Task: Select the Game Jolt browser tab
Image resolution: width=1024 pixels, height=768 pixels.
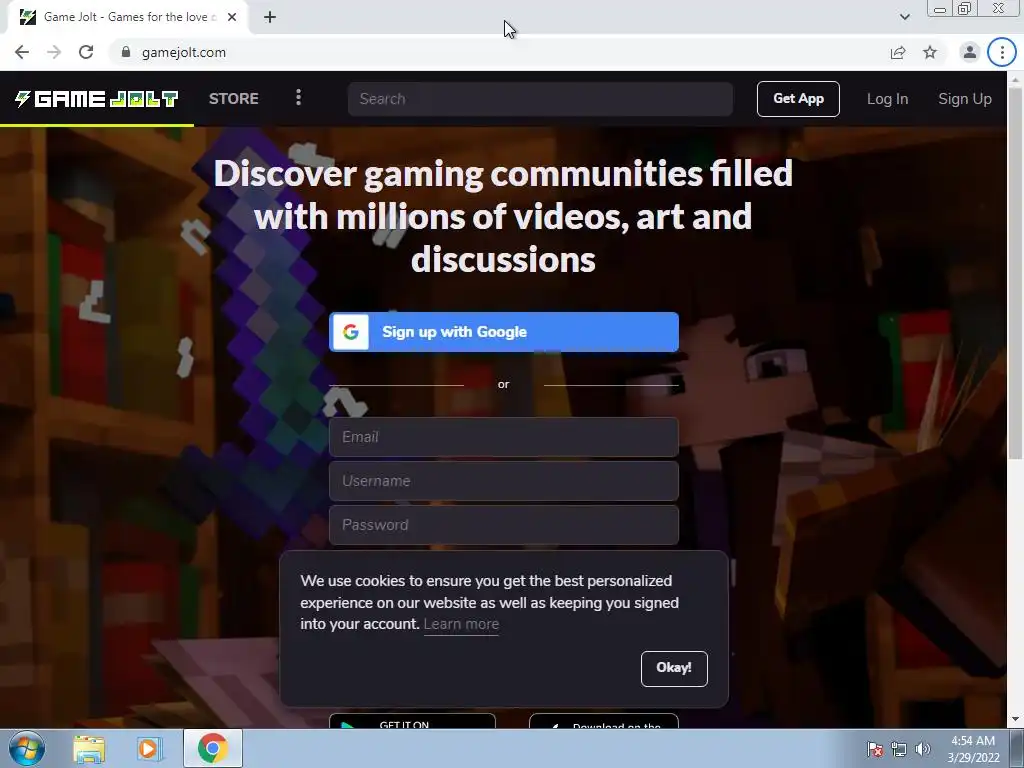Action: [x=127, y=17]
